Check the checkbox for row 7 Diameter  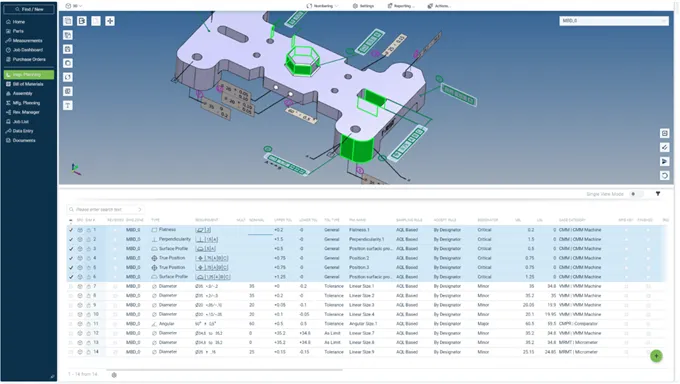71,286
